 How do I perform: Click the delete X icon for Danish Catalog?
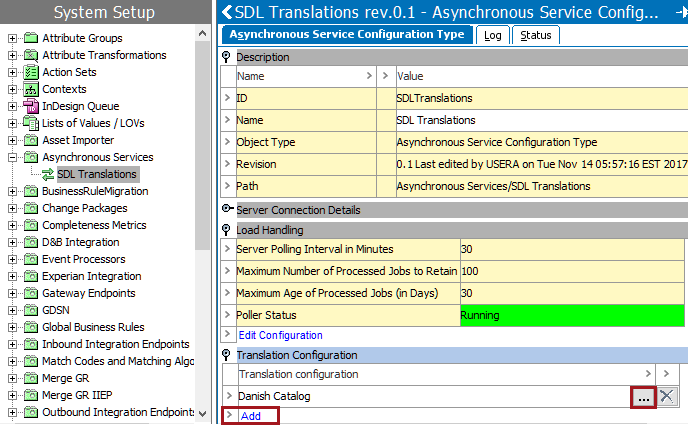click(x=667, y=396)
